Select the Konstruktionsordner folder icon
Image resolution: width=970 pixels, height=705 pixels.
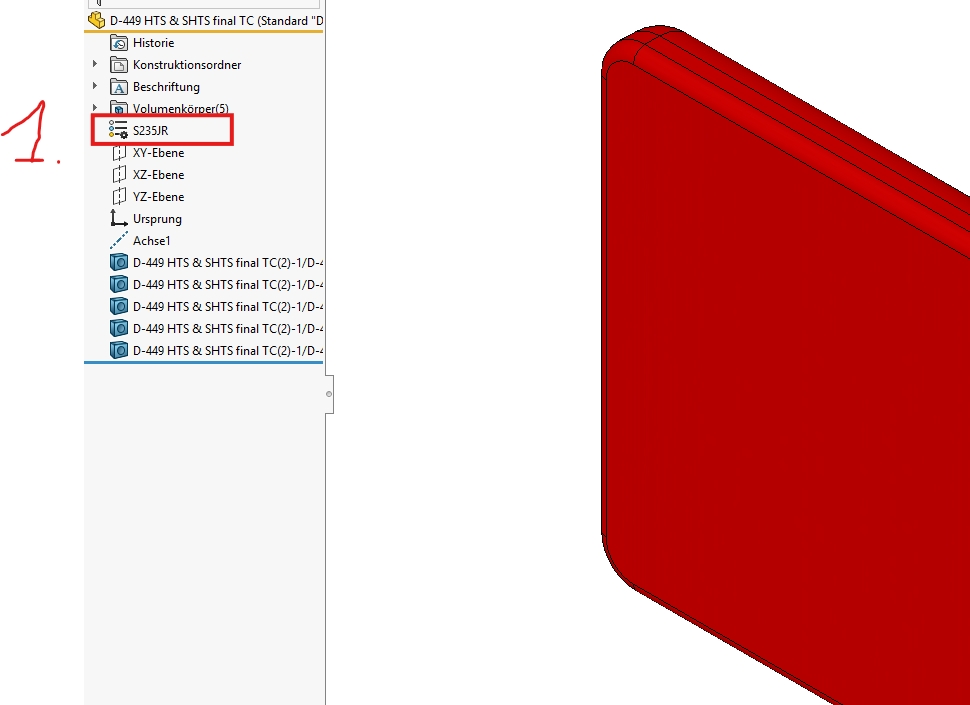click(x=118, y=65)
